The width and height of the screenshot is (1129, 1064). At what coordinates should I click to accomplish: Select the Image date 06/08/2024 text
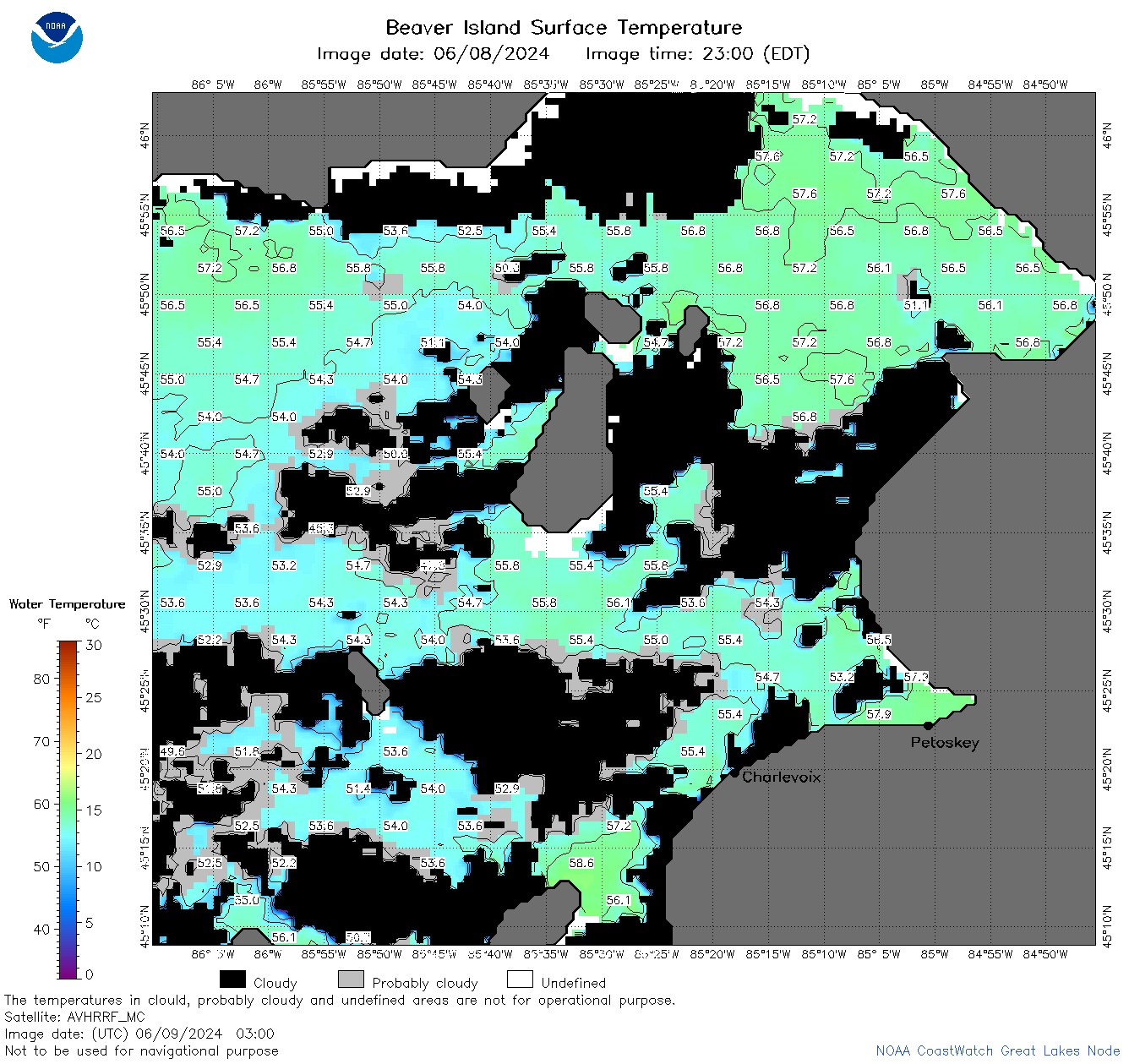click(x=433, y=54)
